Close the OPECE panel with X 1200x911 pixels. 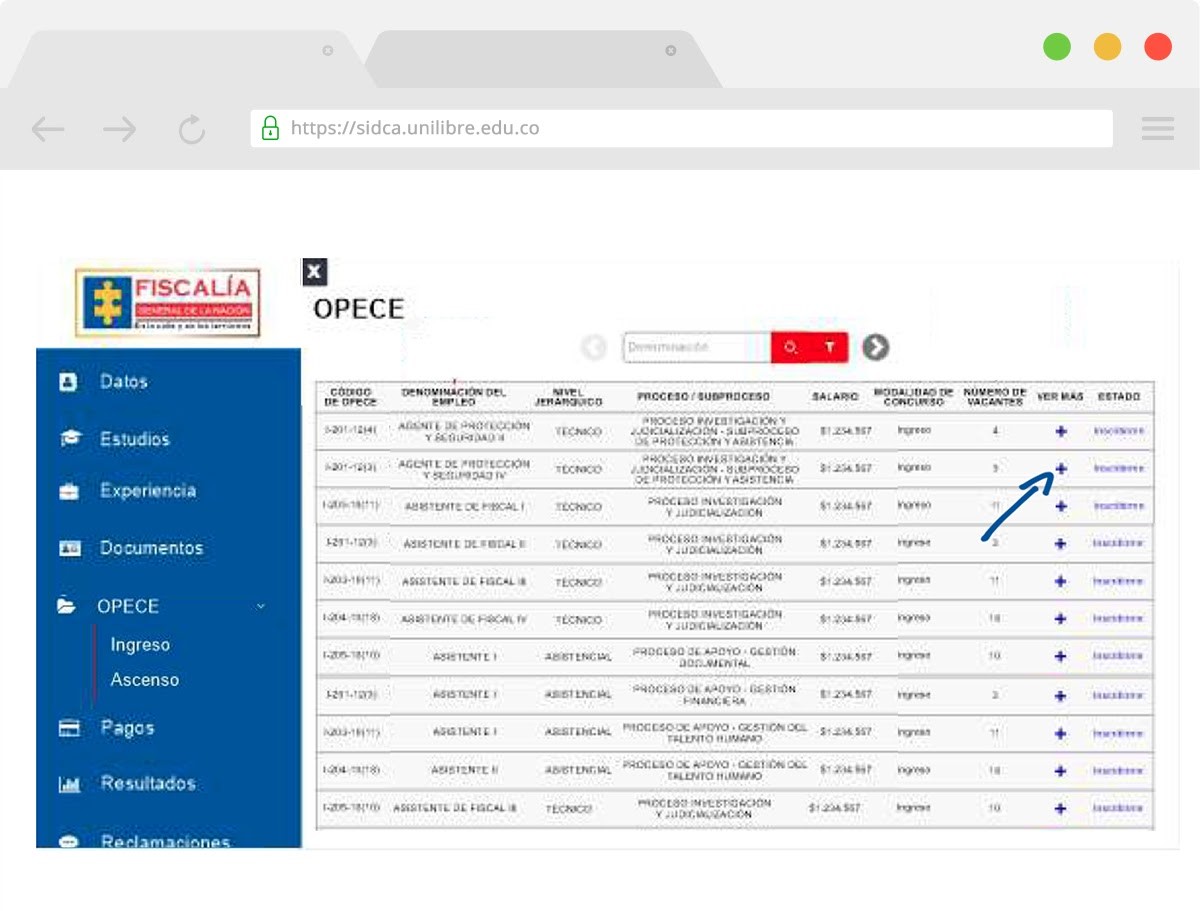[x=315, y=271]
